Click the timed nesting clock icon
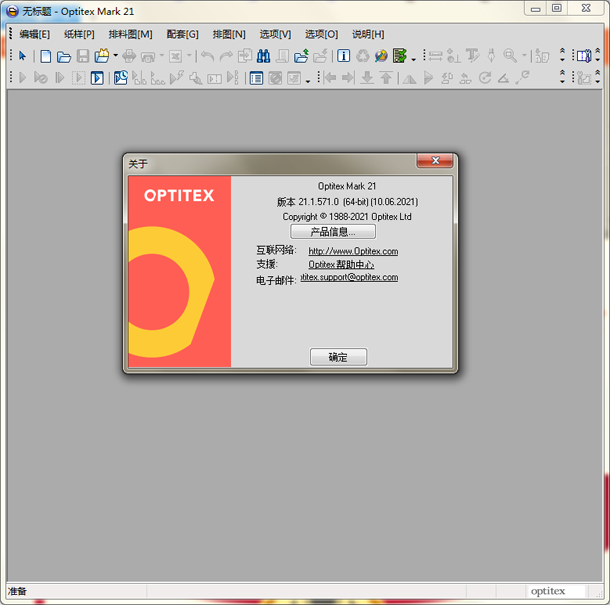This screenshot has height=605, width=610. click(x=121, y=78)
